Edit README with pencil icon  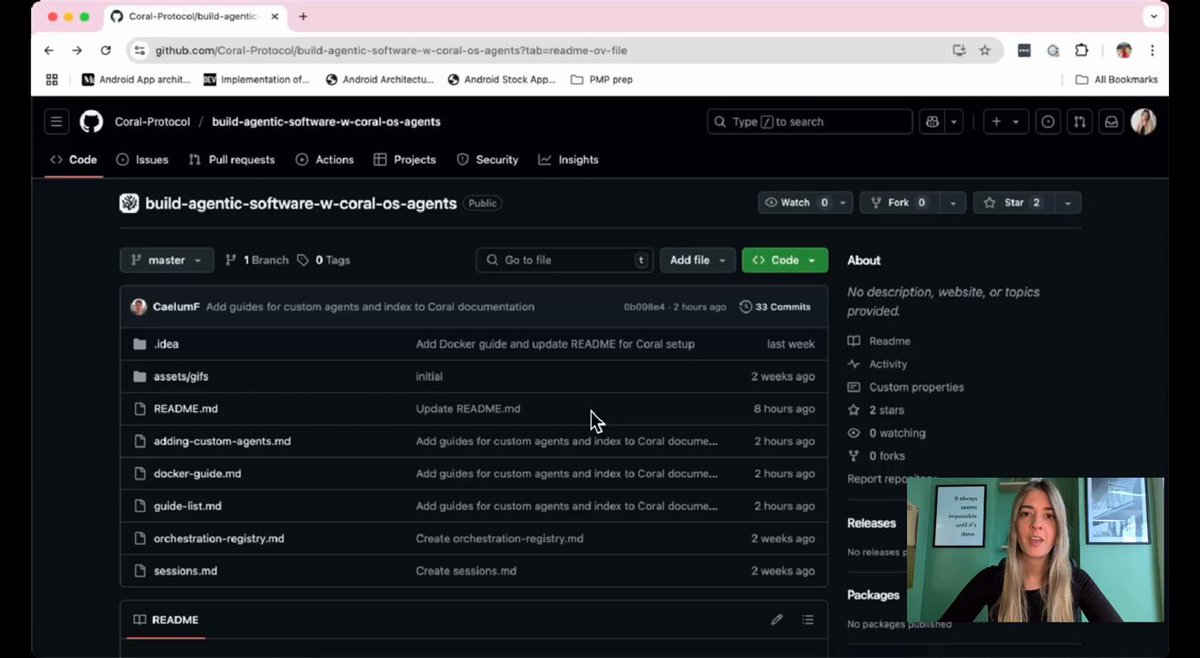click(x=777, y=620)
